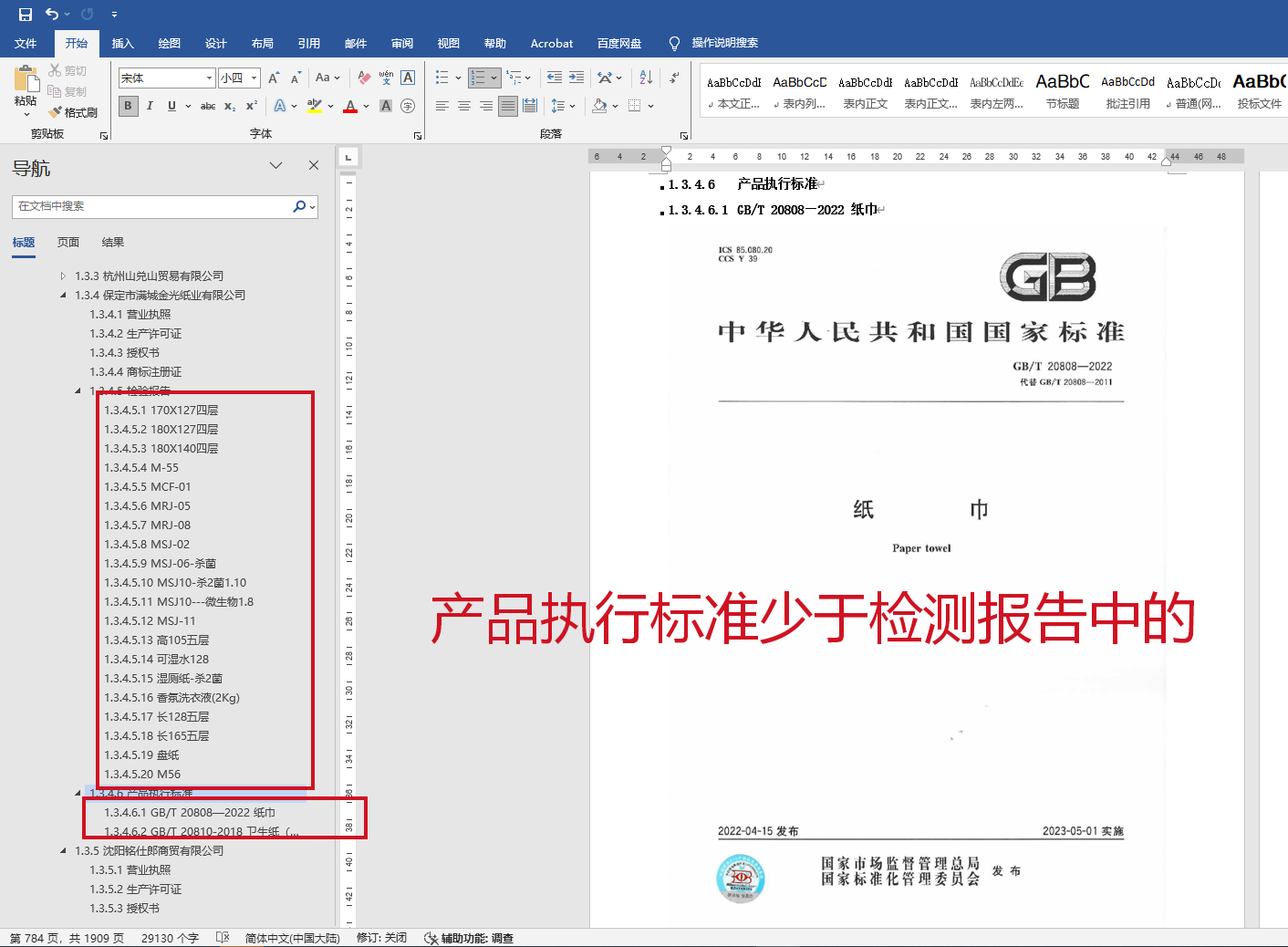
Task: Apply character border to selected text
Action: pos(408,78)
